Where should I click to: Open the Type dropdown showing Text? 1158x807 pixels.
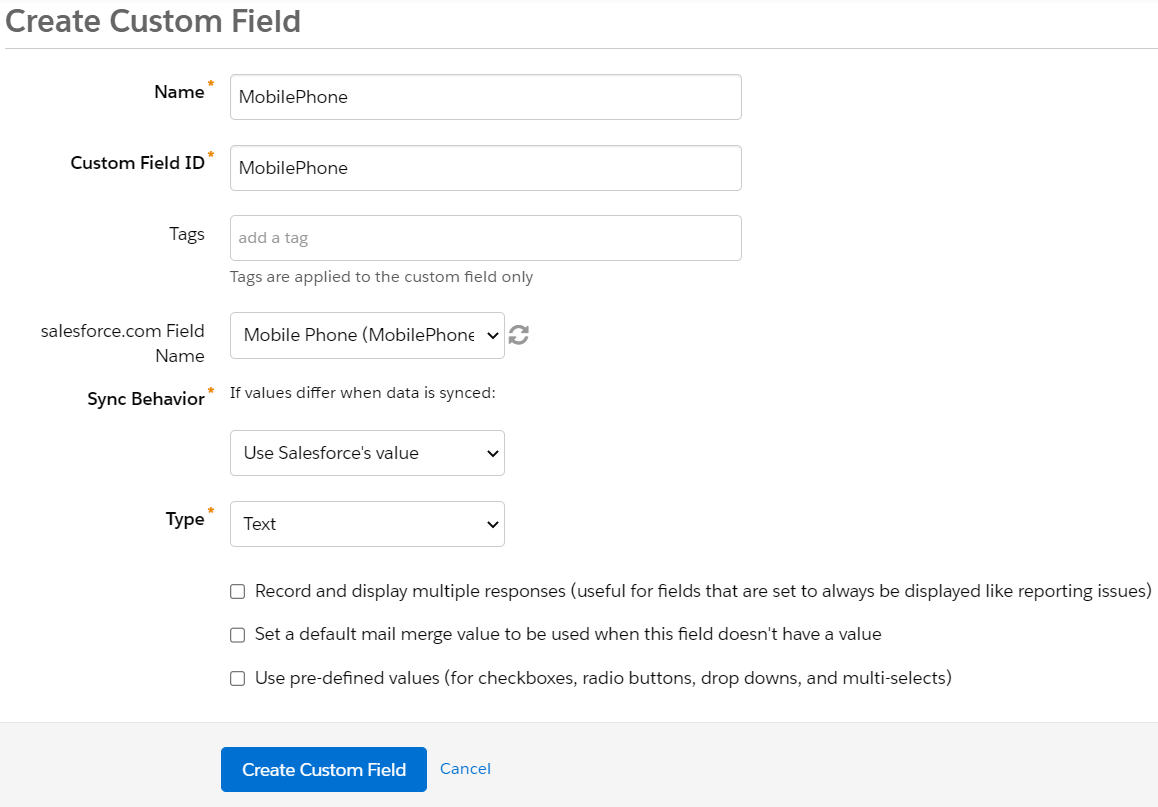tap(367, 524)
